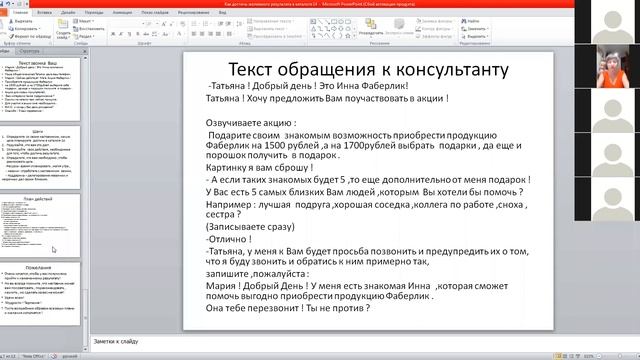The width and height of the screenshot is (640, 360).
Task: Increase list indent level
Action: 228,24
